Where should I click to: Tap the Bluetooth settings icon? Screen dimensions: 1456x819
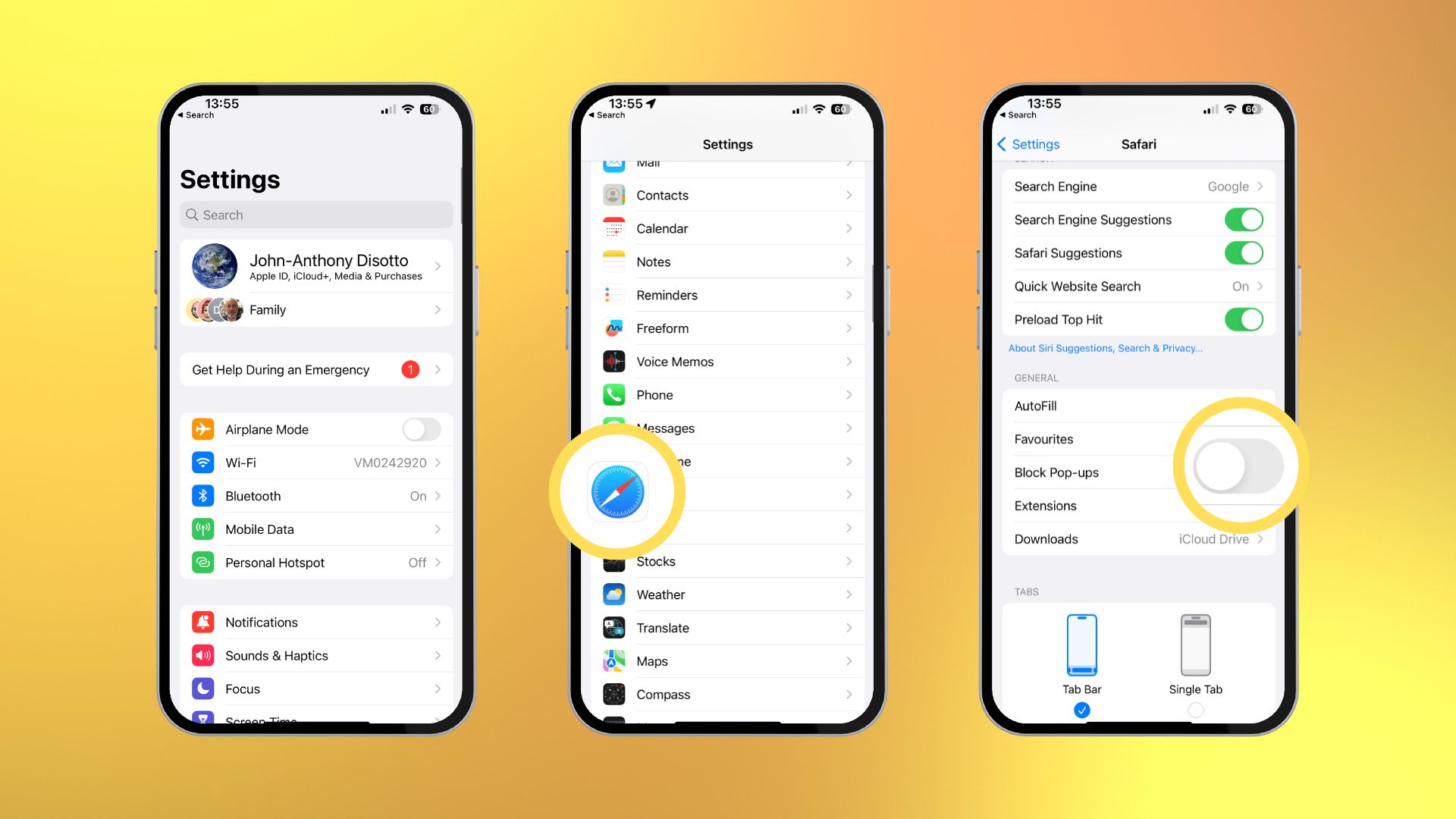click(203, 495)
